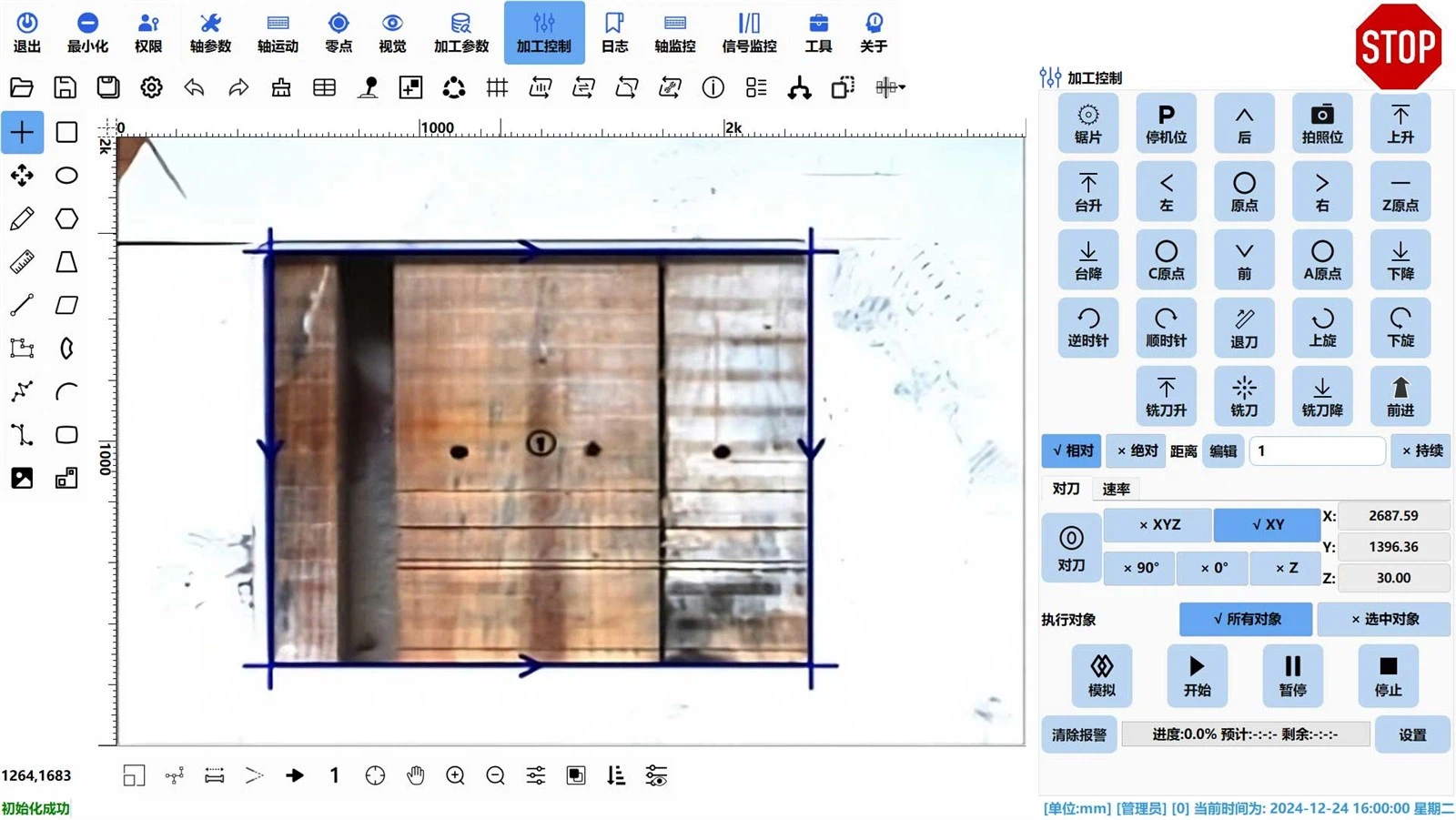
Task: Click the 退出 exit icon
Action: click(27, 33)
